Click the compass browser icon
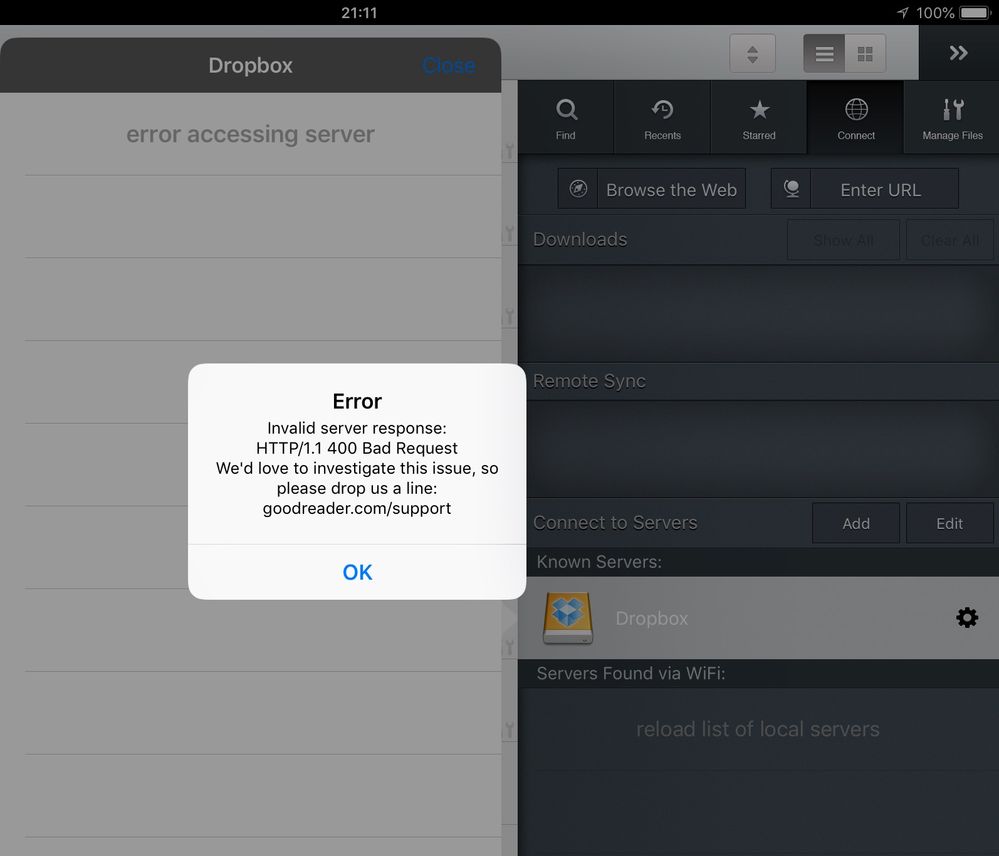 tap(578, 189)
